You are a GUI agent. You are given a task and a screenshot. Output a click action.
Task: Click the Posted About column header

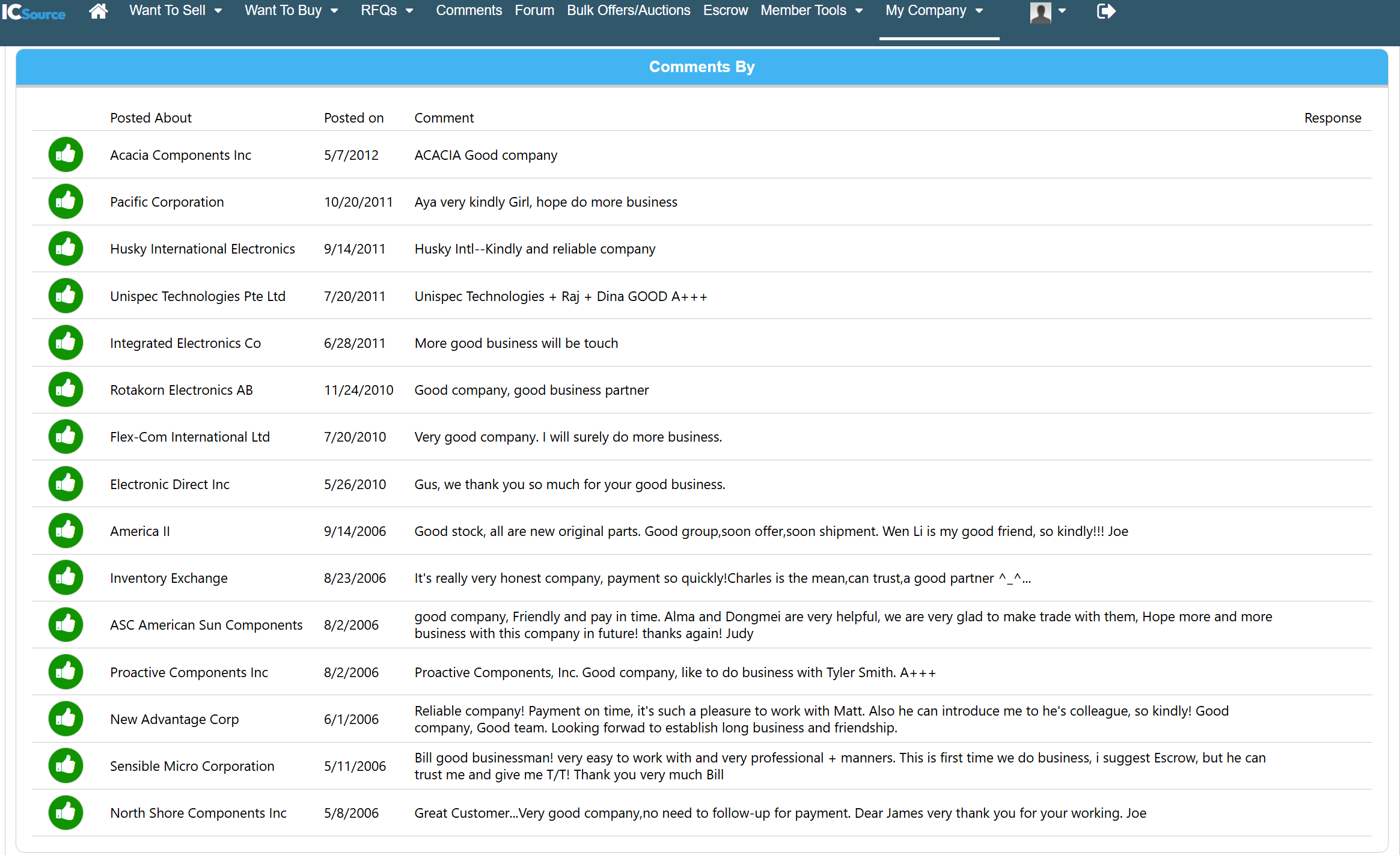click(151, 118)
